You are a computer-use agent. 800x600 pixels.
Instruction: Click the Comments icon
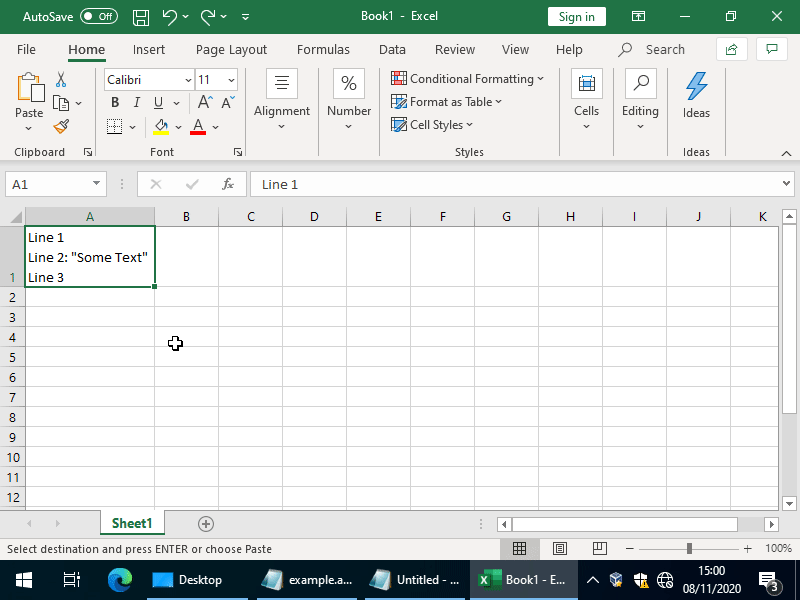tap(772, 49)
